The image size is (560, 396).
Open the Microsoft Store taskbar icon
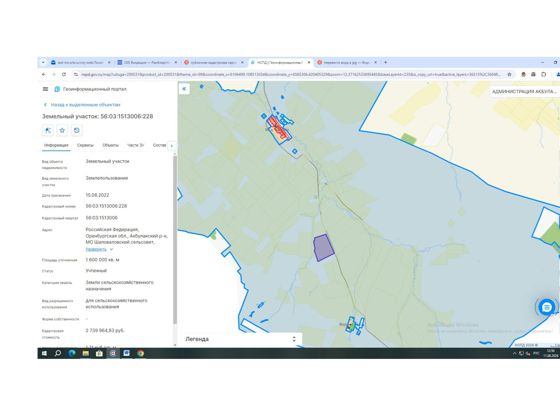(x=99, y=353)
